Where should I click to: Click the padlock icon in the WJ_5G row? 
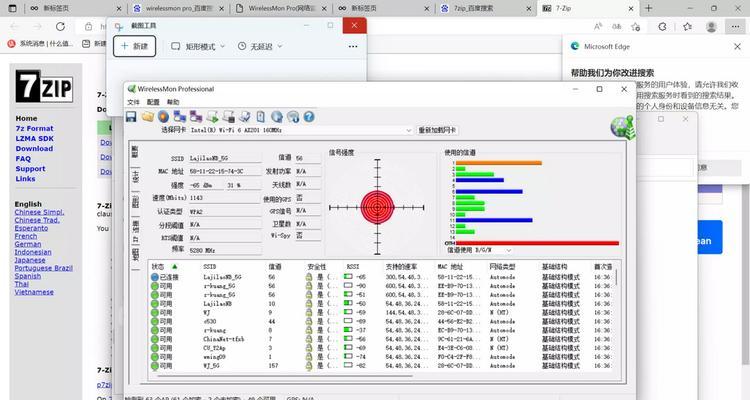(x=309, y=366)
